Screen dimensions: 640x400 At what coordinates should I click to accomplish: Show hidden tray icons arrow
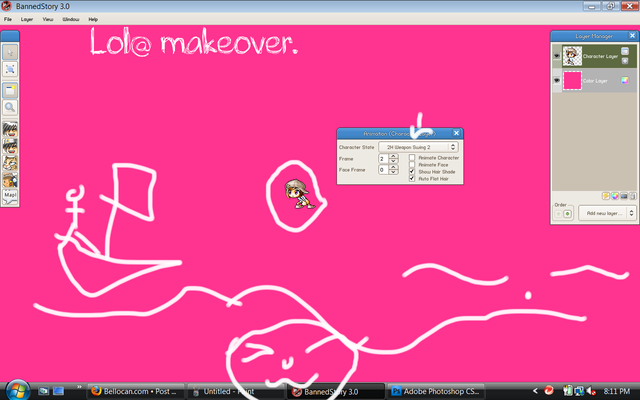pos(535,391)
